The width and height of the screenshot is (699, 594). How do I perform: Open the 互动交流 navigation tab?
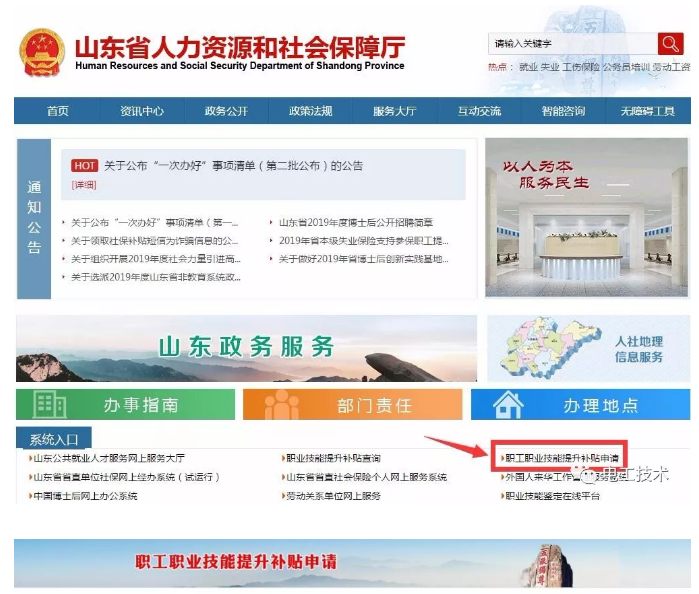(479, 111)
